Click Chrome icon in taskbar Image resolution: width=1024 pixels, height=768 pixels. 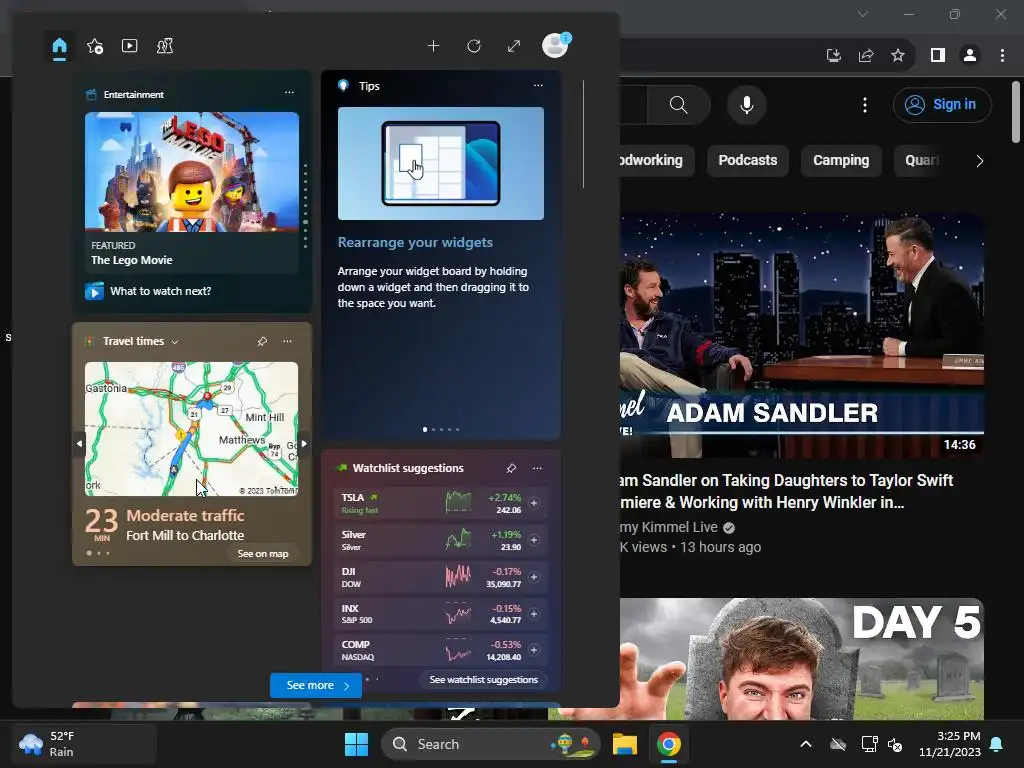[669, 744]
